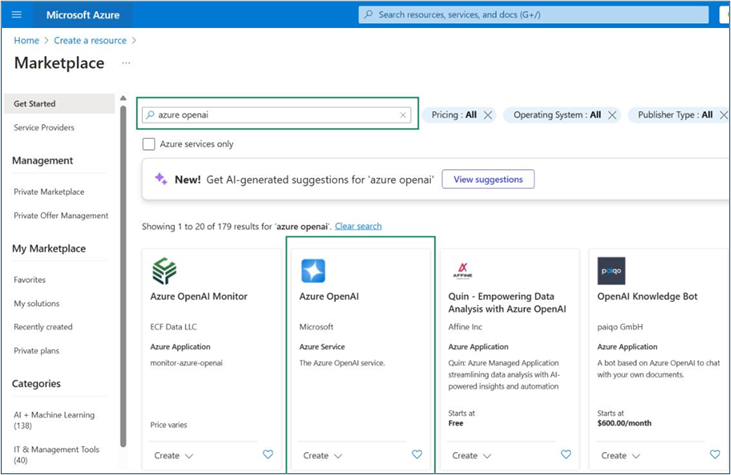
Task: Select AI + Machine Learning category
Action: (54, 420)
